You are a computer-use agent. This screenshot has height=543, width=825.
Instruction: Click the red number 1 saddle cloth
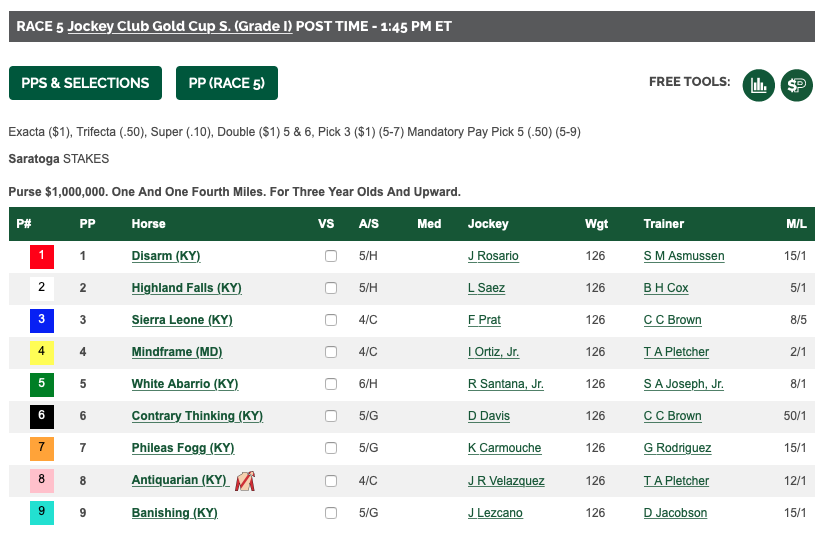pos(42,256)
